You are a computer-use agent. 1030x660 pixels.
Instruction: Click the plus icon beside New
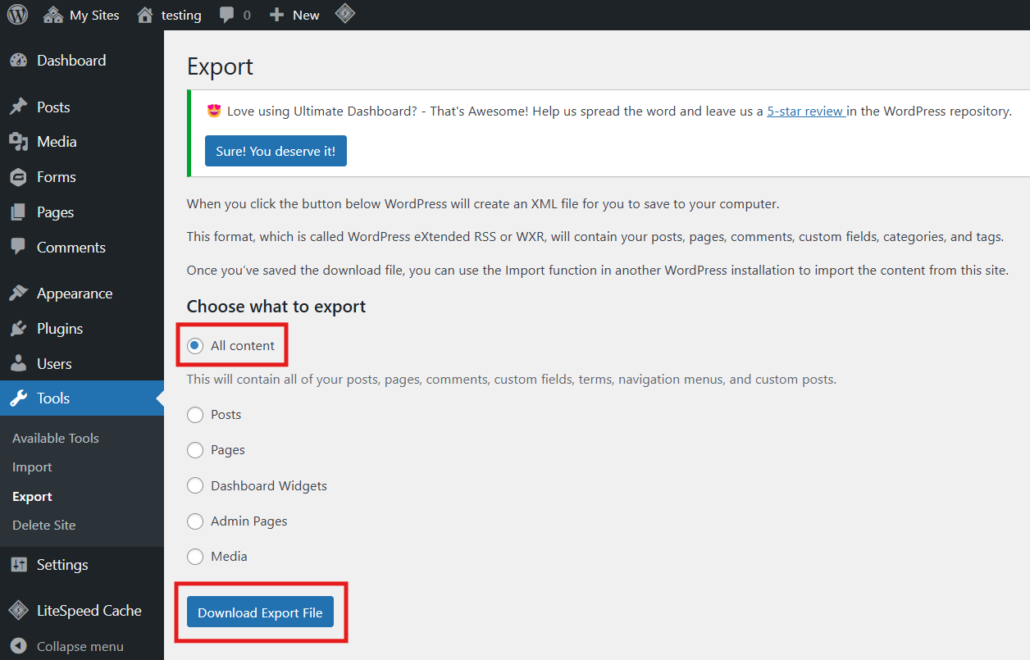[277, 14]
